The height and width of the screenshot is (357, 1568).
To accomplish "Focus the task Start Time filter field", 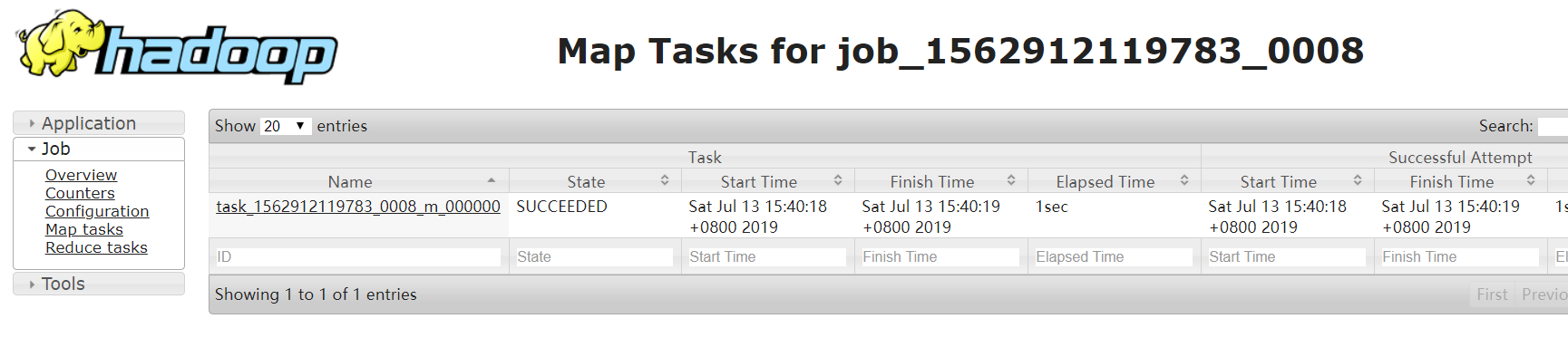I will (x=767, y=257).
